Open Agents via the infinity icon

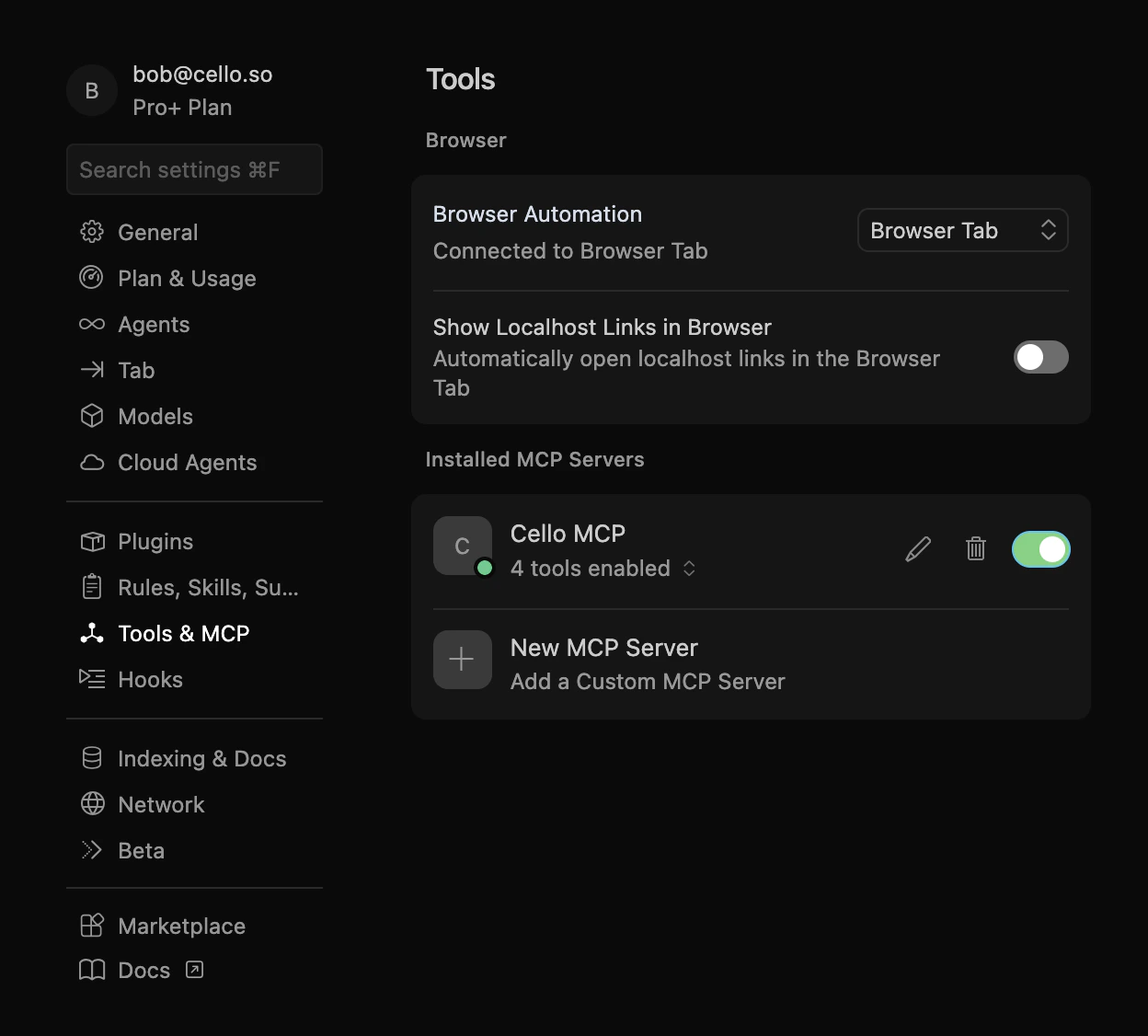pyautogui.click(x=92, y=324)
